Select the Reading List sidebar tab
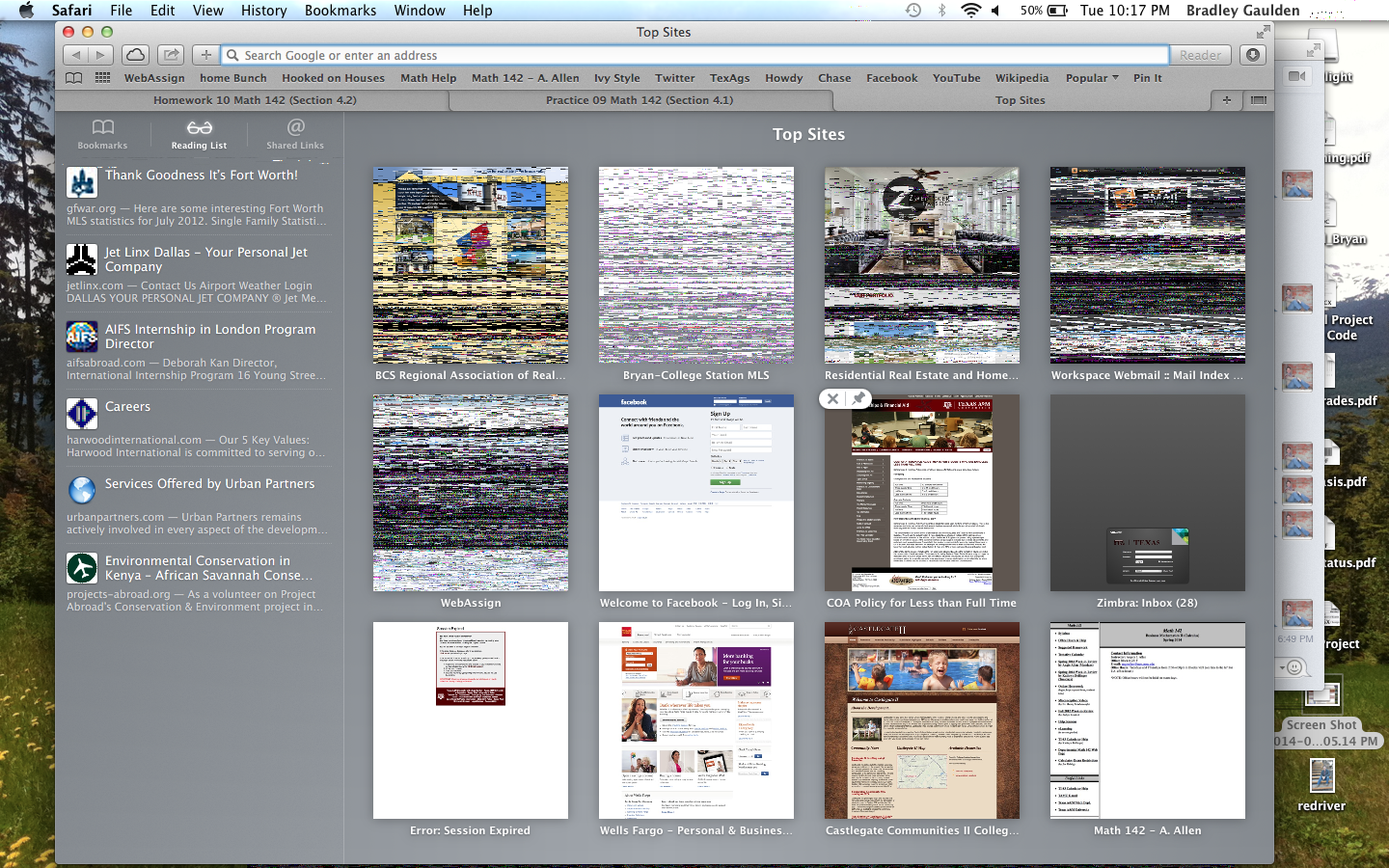Screen dimensions: 1389x868 199,134
